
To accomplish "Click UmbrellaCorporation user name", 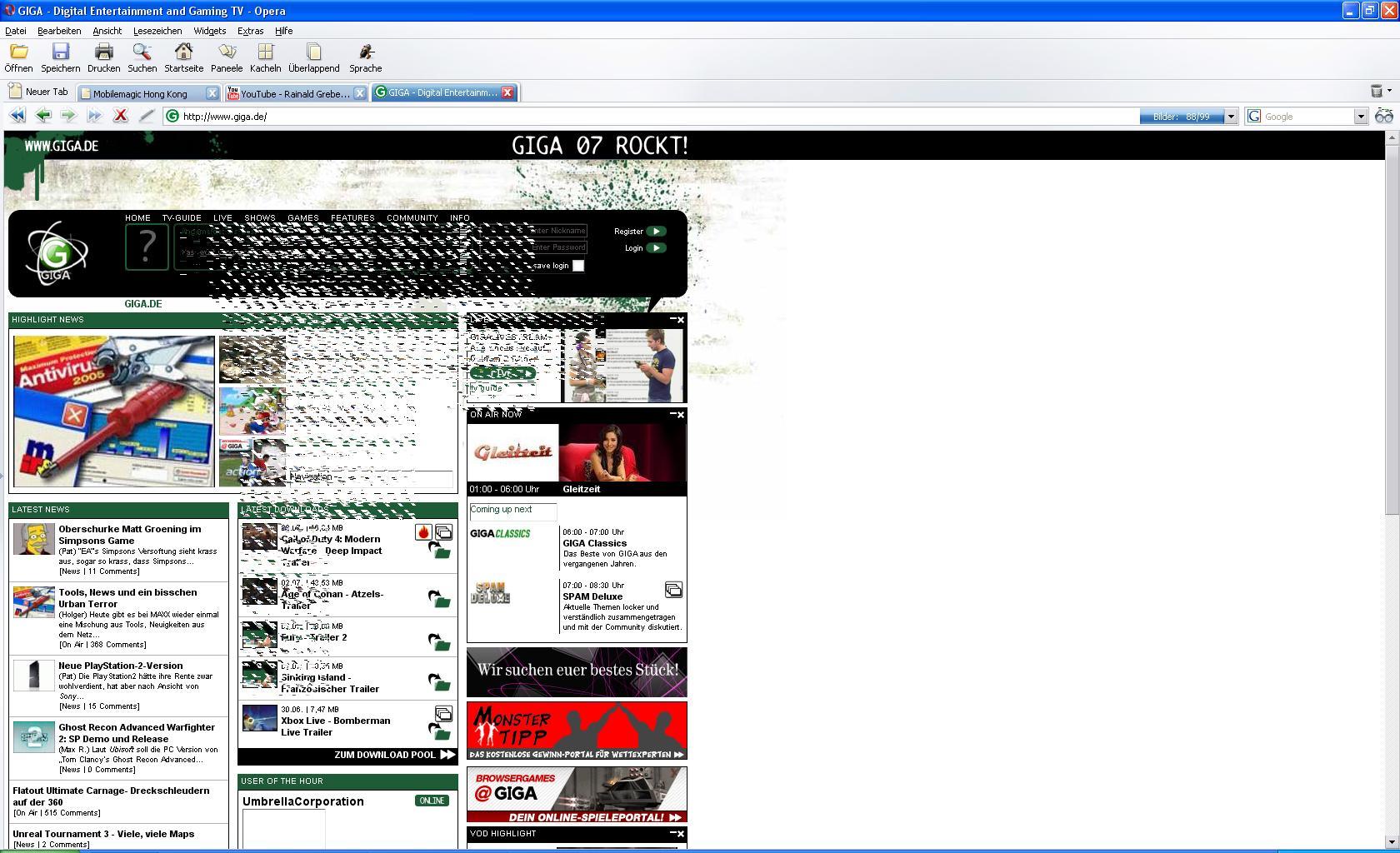I will click(x=303, y=801).
